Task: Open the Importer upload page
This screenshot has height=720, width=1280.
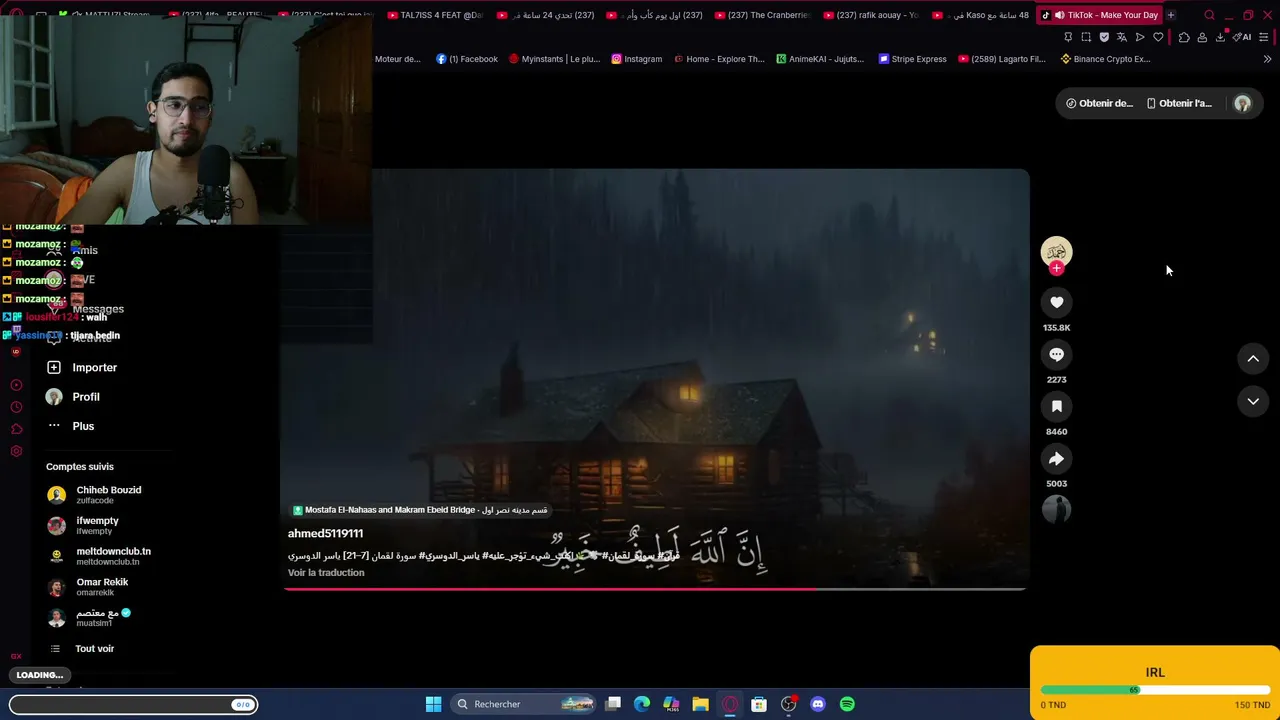Action: point(82,367)
